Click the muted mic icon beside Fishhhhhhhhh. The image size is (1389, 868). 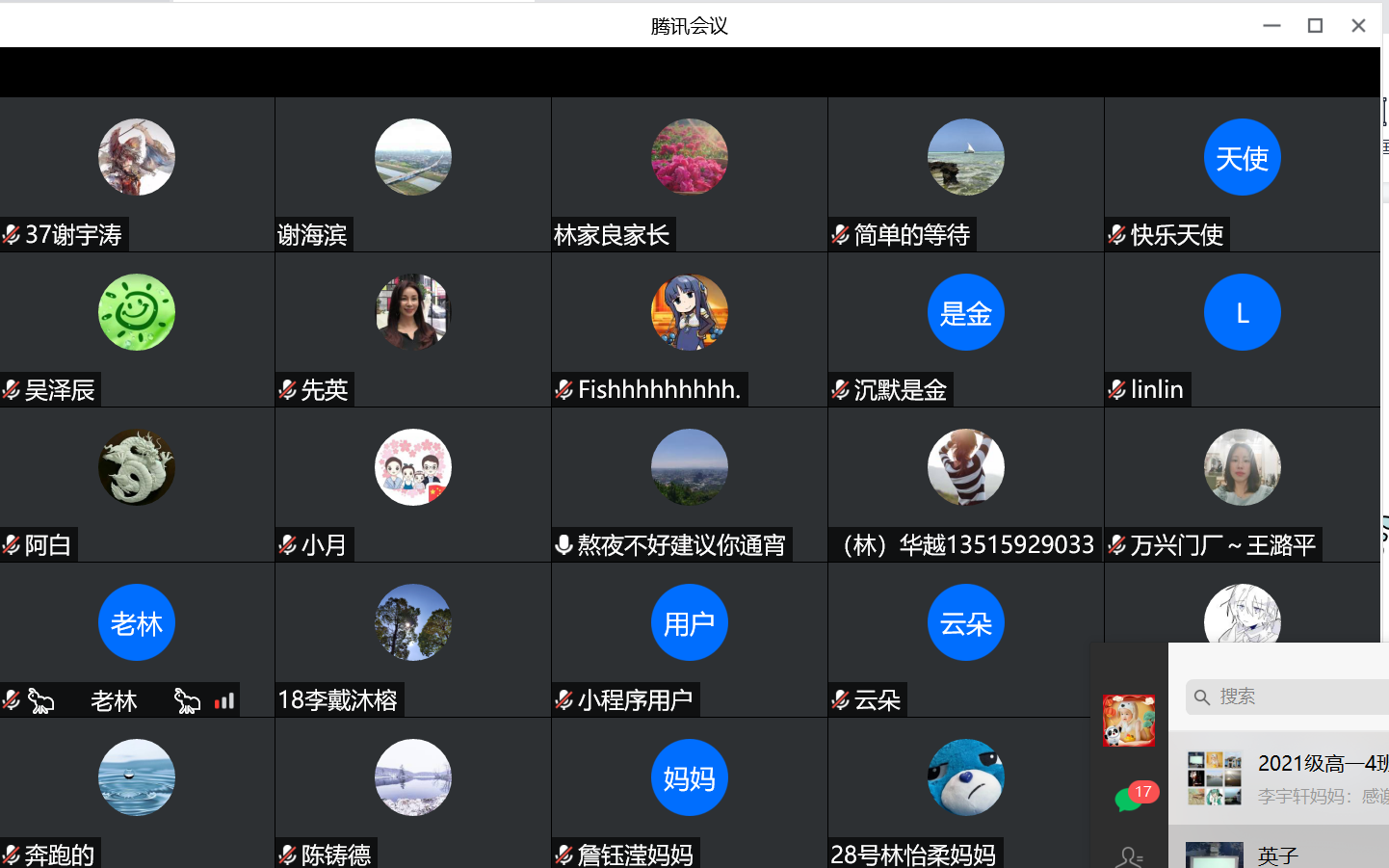pyautogui.click(x=564, y=389)
